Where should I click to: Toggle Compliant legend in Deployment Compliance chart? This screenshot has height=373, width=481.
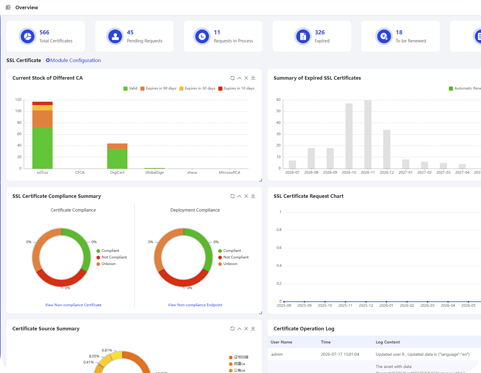point(230,251)
